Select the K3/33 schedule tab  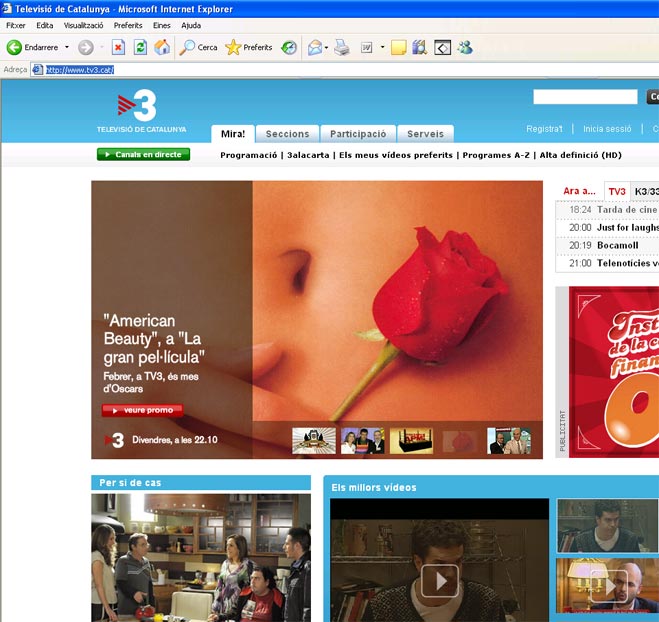[x=645, y=192]
